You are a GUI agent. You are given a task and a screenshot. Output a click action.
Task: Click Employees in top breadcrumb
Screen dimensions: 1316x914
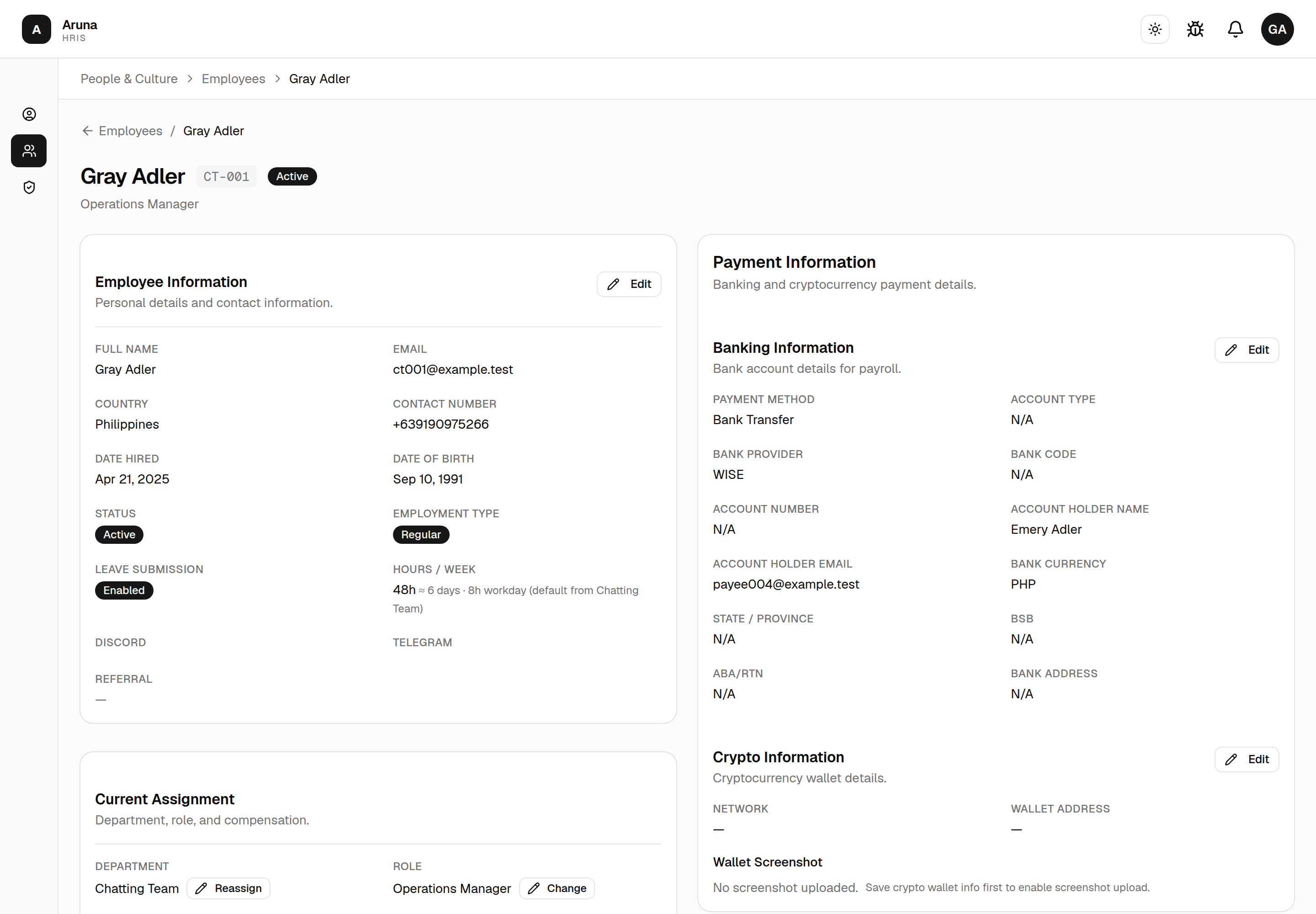(233, 79)
